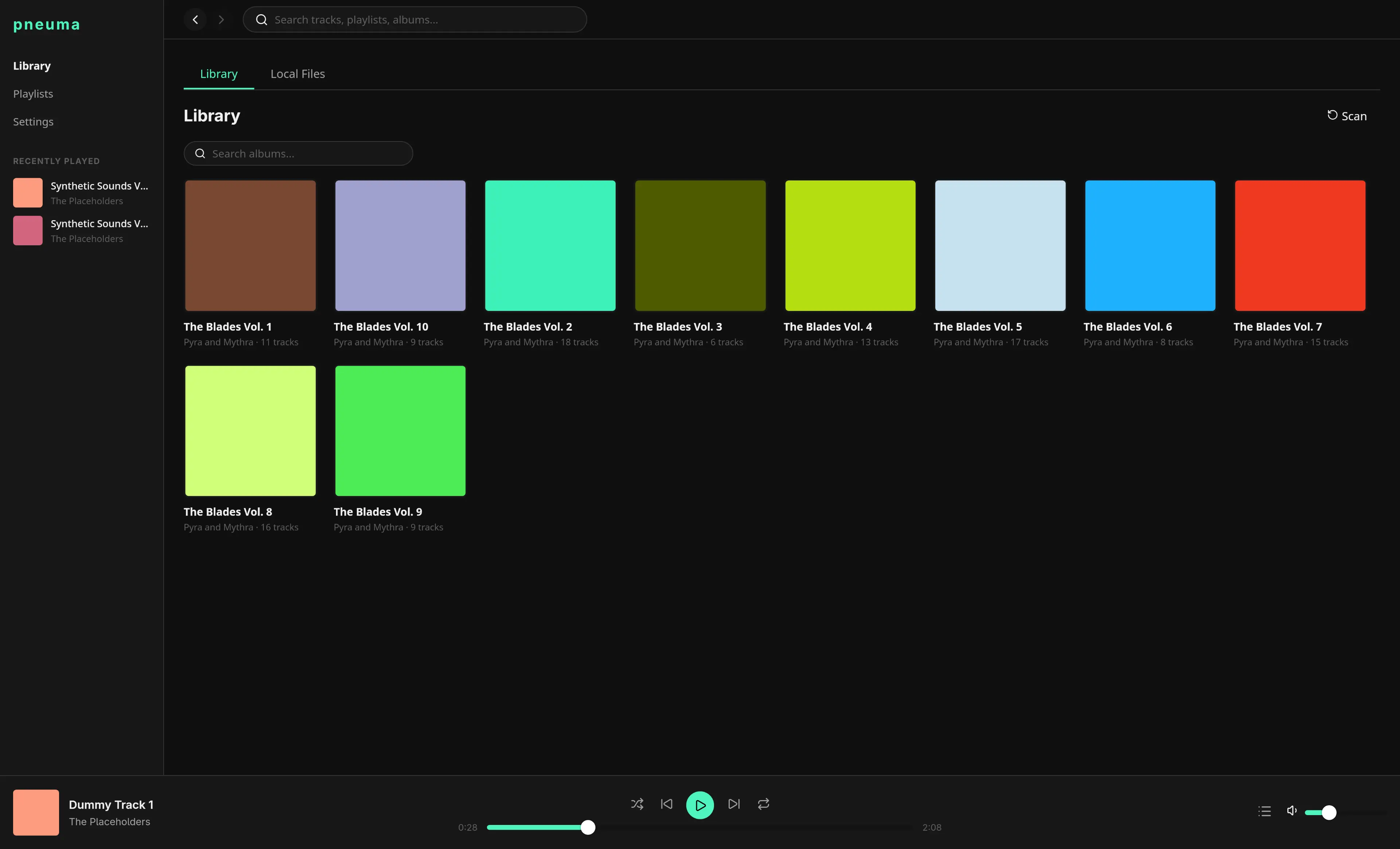This screenshot has width=1400, height=849.
Task: Adjust the volume slider
Action: (1345, 813)
